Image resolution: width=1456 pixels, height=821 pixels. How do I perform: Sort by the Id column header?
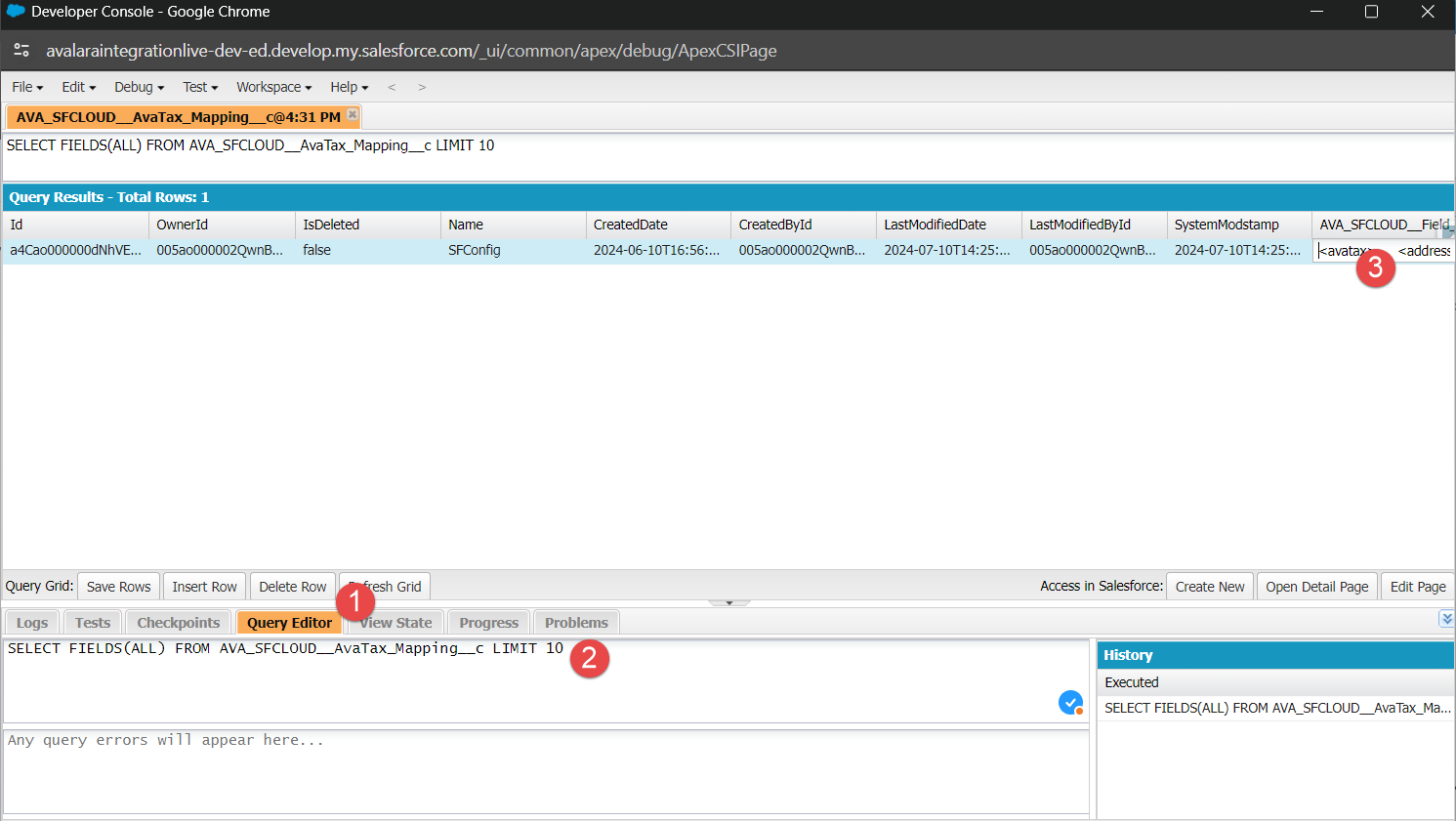75,225
